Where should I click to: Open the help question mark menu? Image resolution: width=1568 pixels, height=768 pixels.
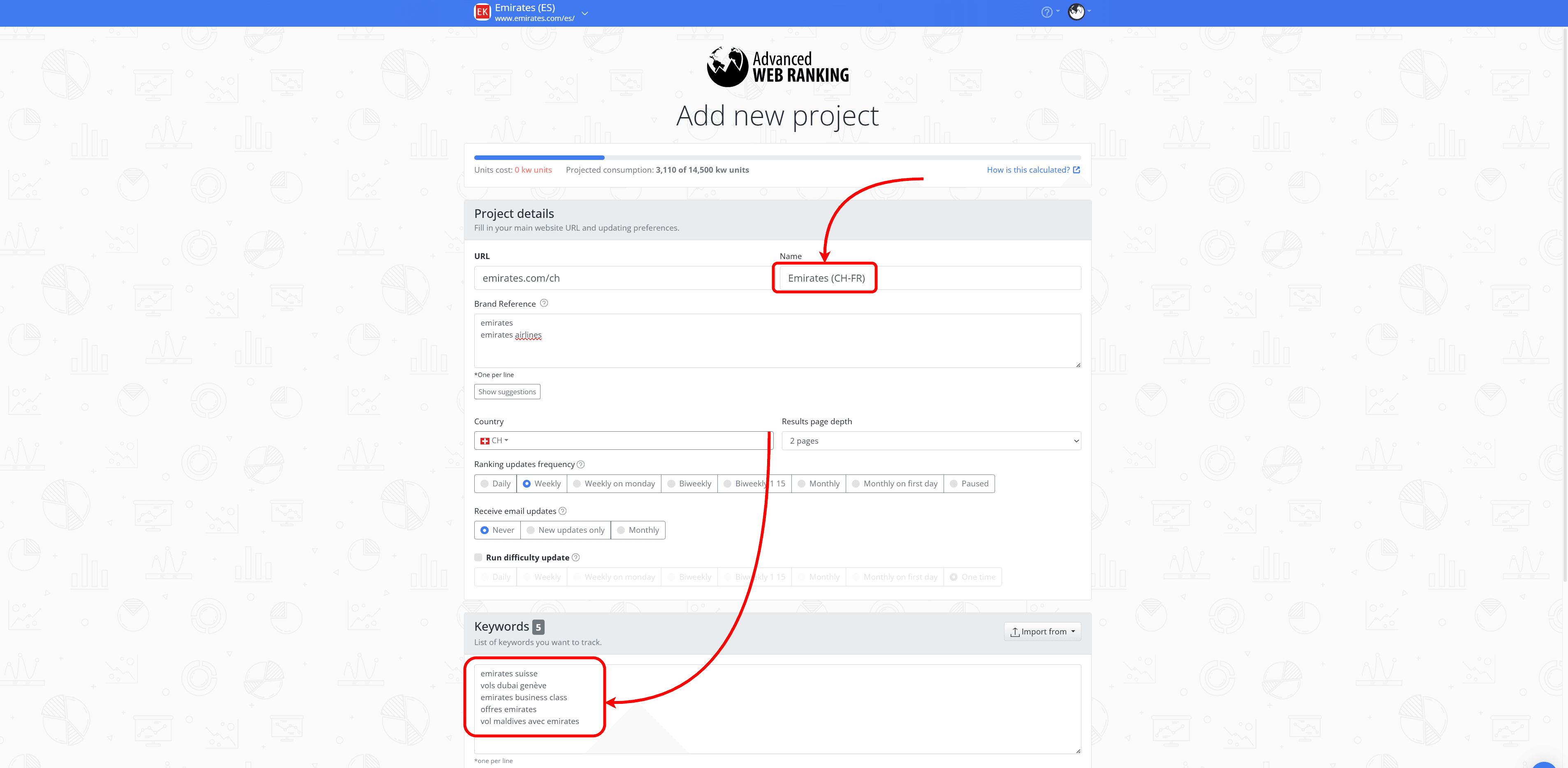click(x=1046, y=12)
